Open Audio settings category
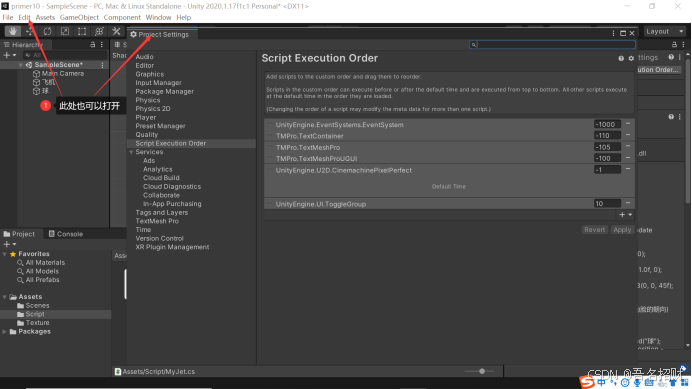692x389 pixels. coord(144,57)
